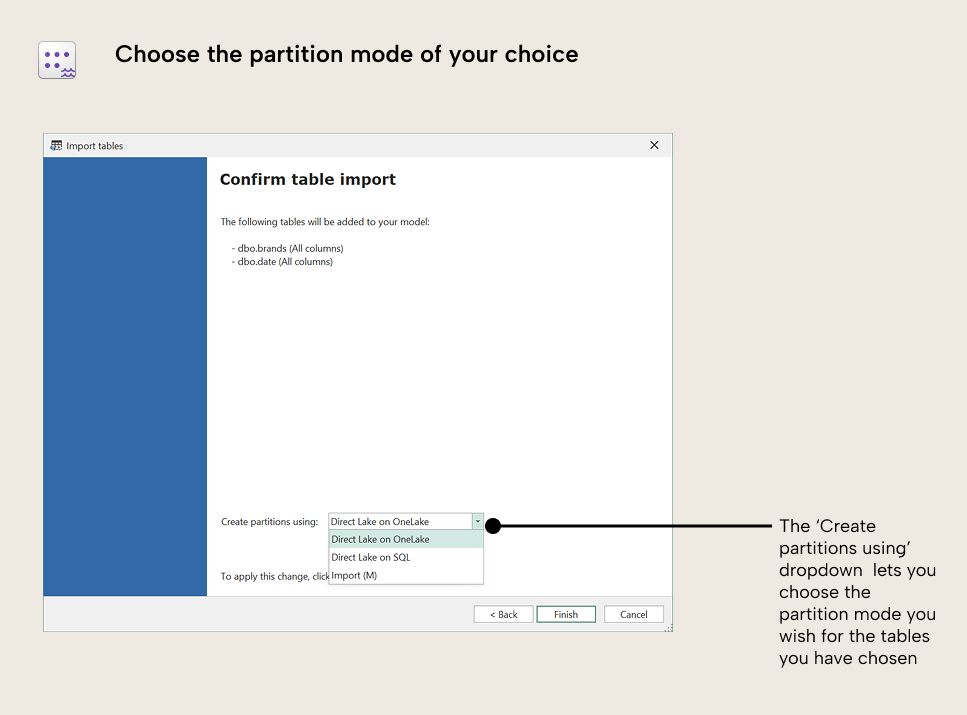
Task: Click the Cancel button
Action: 633,614
